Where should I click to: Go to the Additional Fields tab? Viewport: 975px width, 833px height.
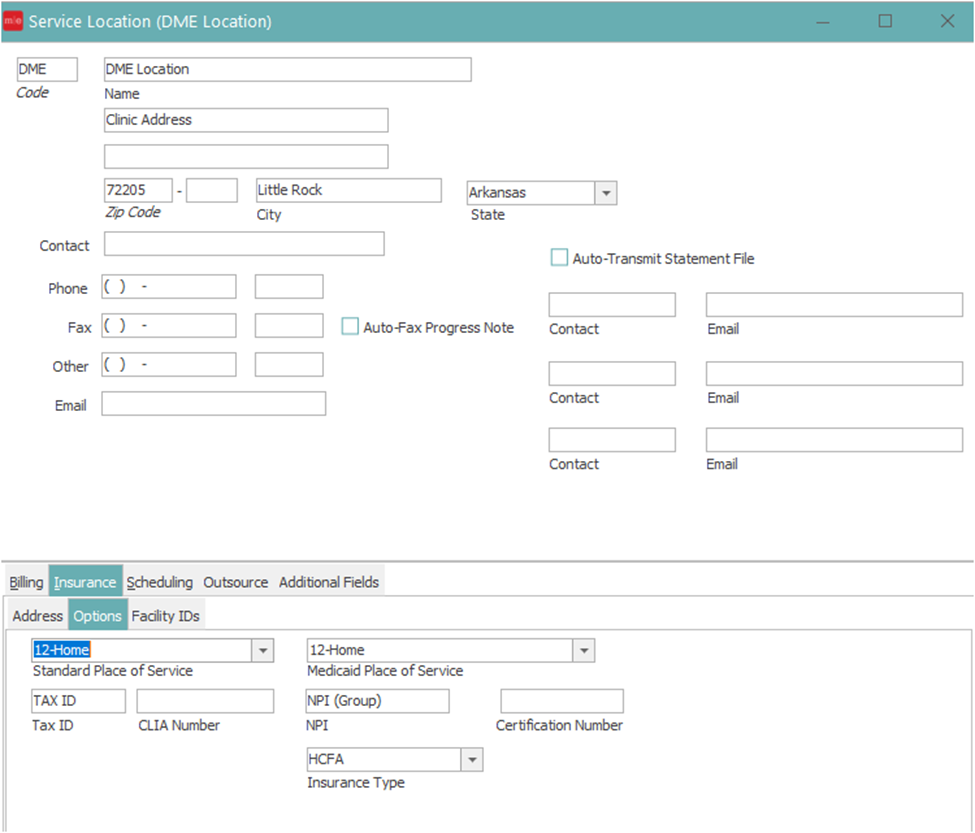point(329,582)
